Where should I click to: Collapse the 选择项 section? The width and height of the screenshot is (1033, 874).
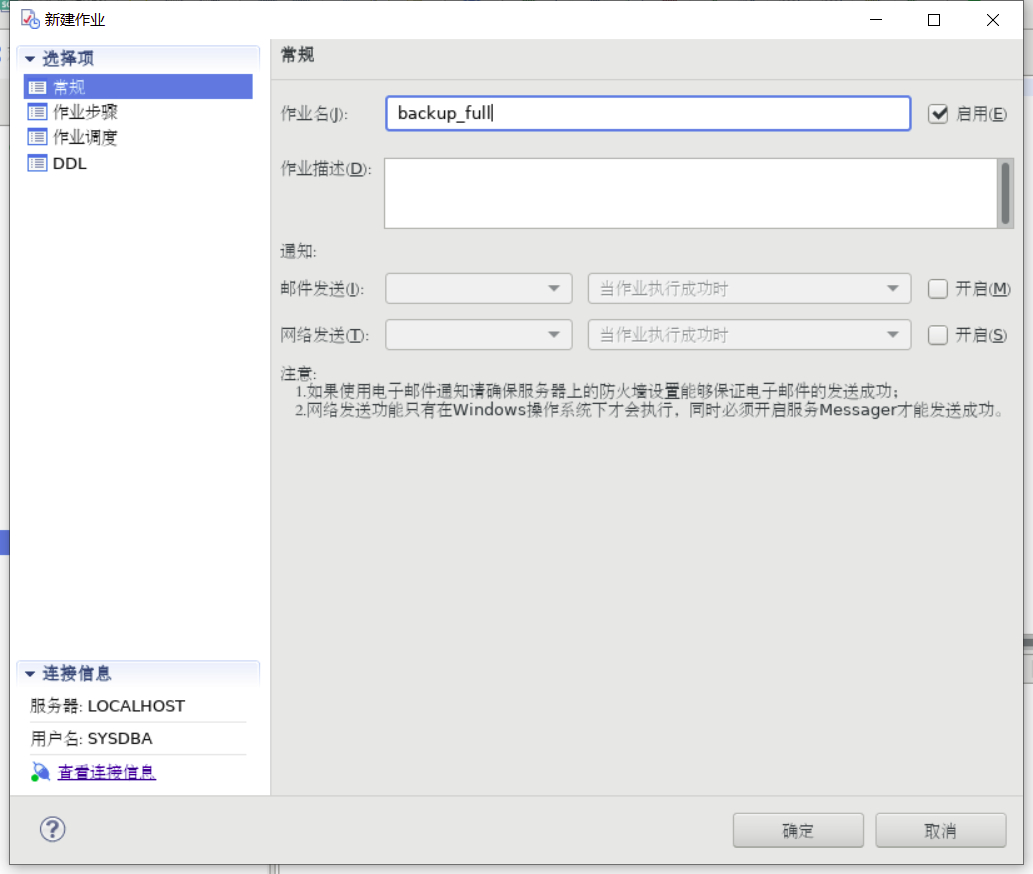click(x=28, y=58)
